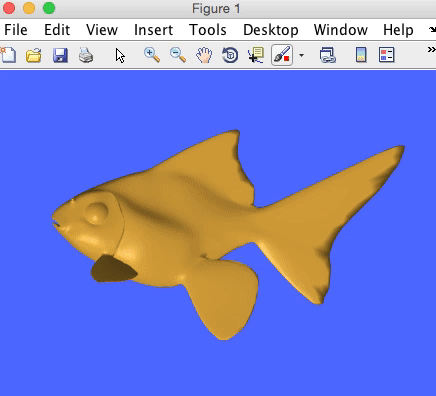Select the Pan hand tool
The width and height of the screenshot is (436, 396).
pos(204,55)
